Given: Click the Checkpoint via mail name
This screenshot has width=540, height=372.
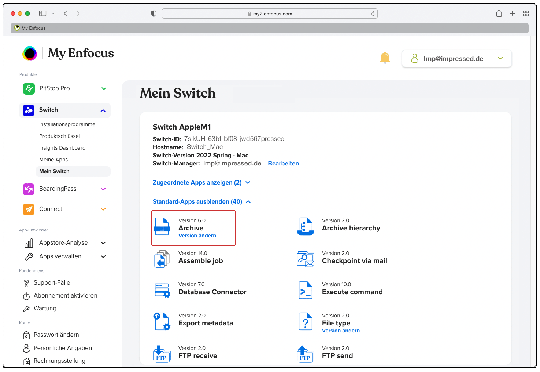Looking at the screenshot, I should 355,261.
